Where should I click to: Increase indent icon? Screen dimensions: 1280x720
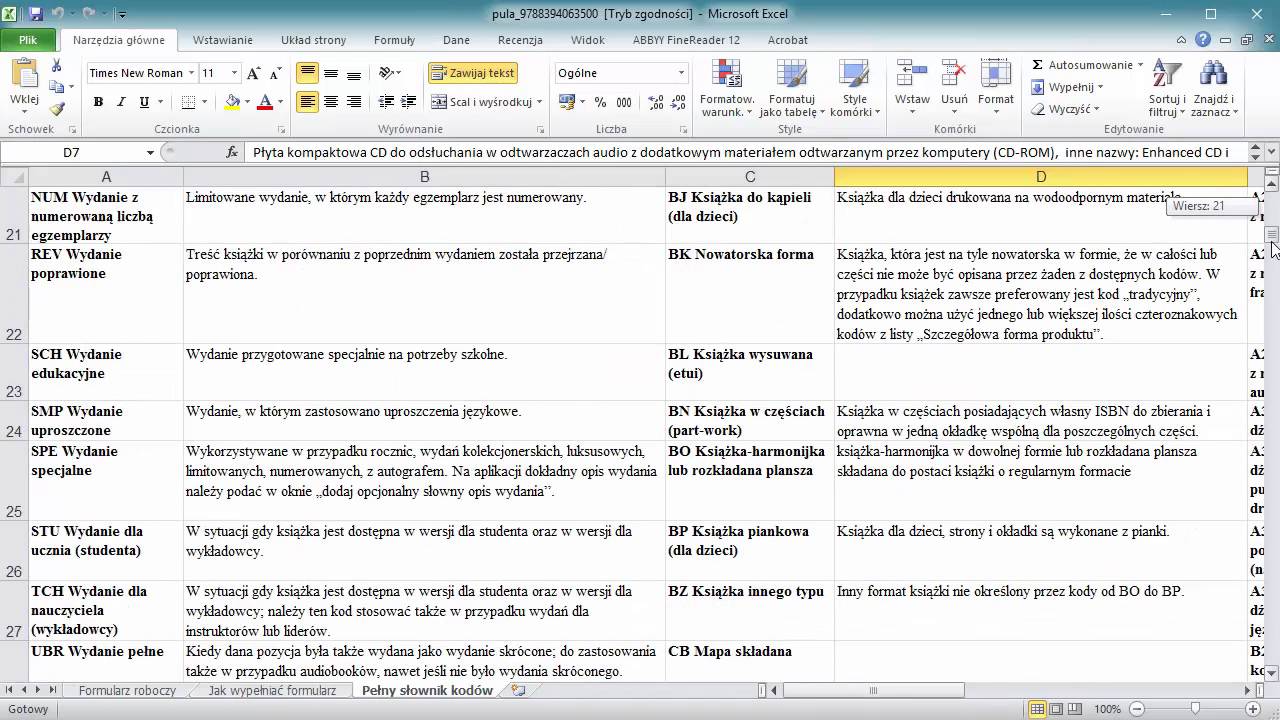coord(408,102)
